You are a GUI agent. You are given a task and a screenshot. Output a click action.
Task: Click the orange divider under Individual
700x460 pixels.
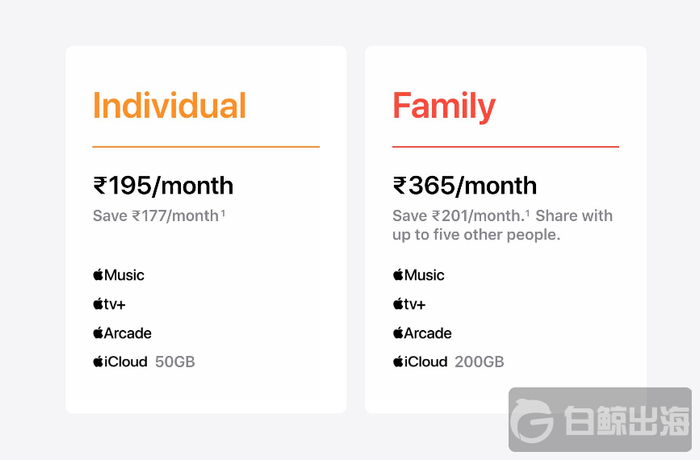pyautogui.click(x=206, y=147)
